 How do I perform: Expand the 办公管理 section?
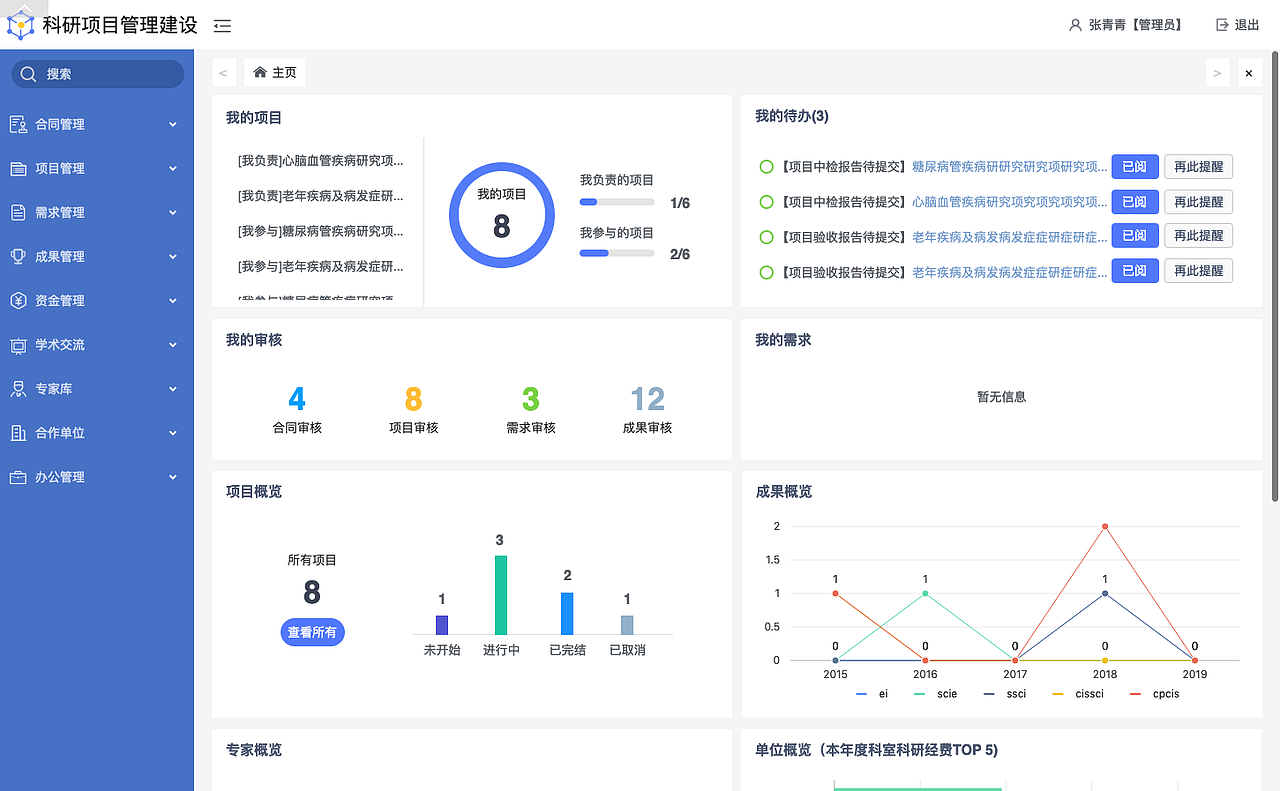tap(172, 477)
